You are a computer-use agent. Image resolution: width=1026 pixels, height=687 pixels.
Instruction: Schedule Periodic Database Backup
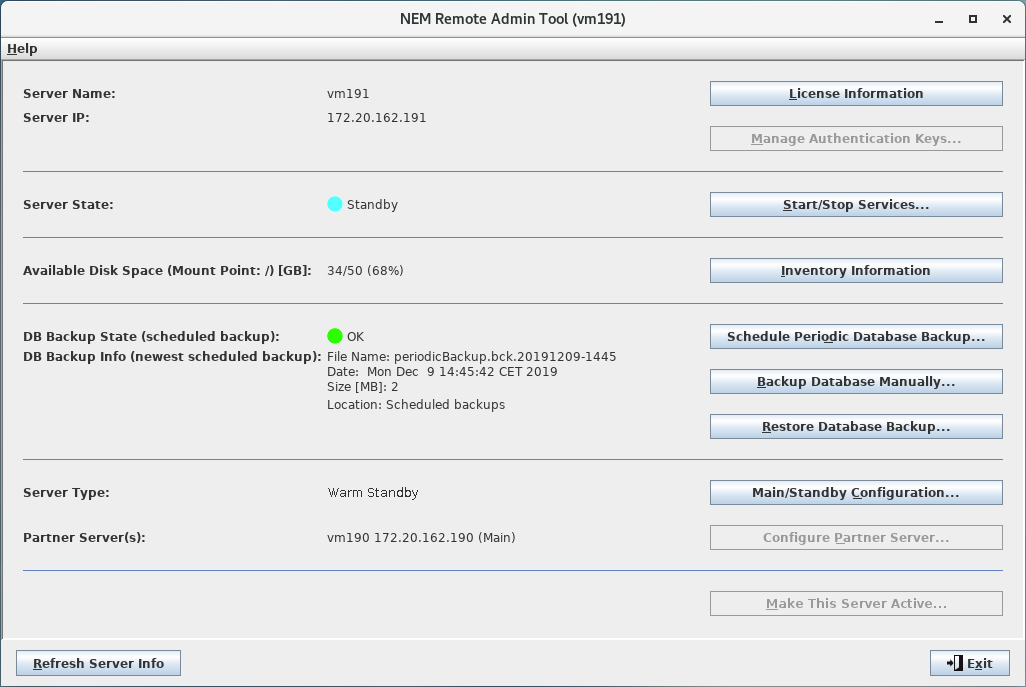pos(856,336)
